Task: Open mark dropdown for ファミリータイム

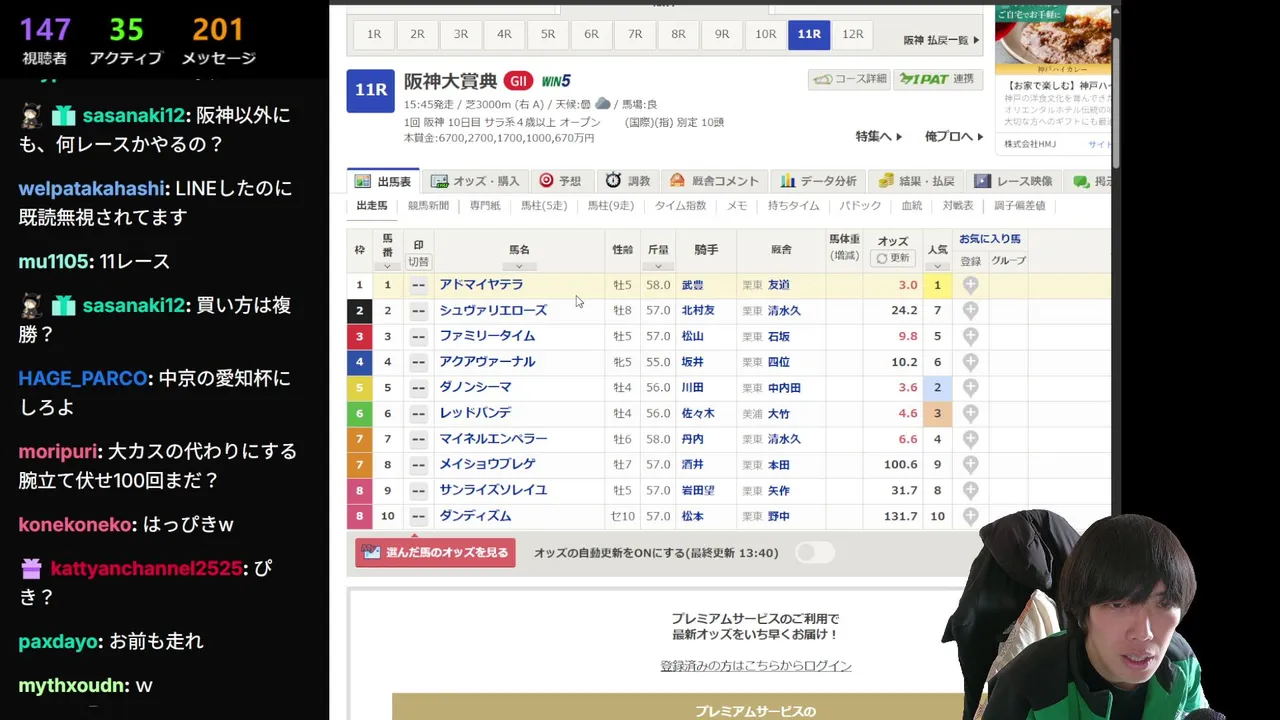Action: pos(418,336)
